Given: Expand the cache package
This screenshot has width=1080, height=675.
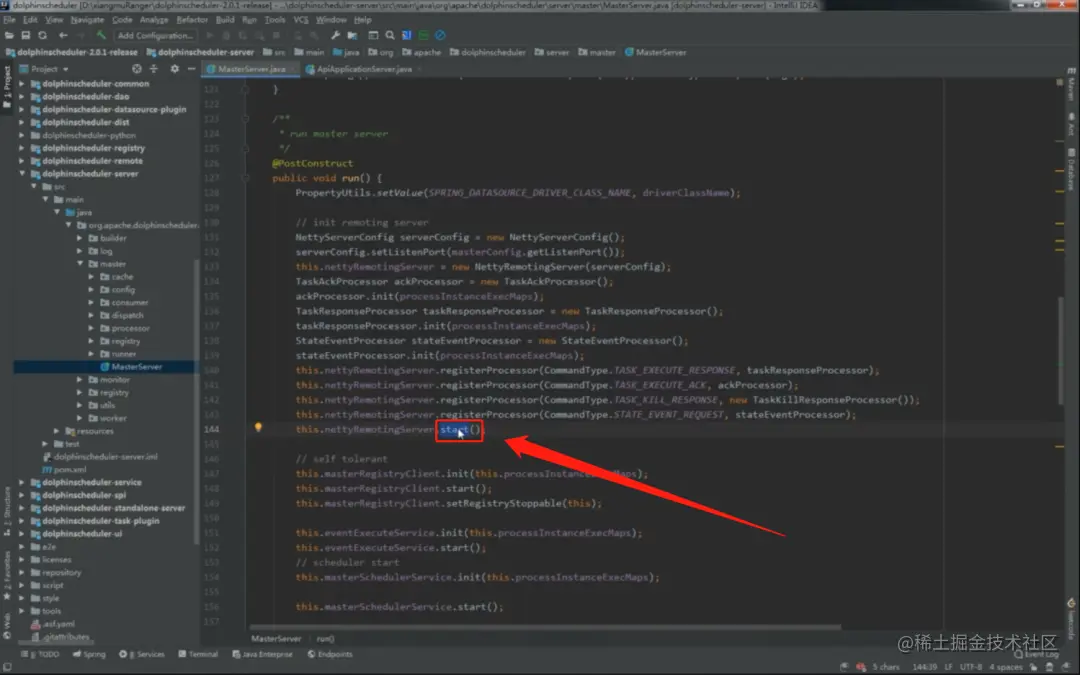Looking at the screenshot, I should [x=91, y=277].
